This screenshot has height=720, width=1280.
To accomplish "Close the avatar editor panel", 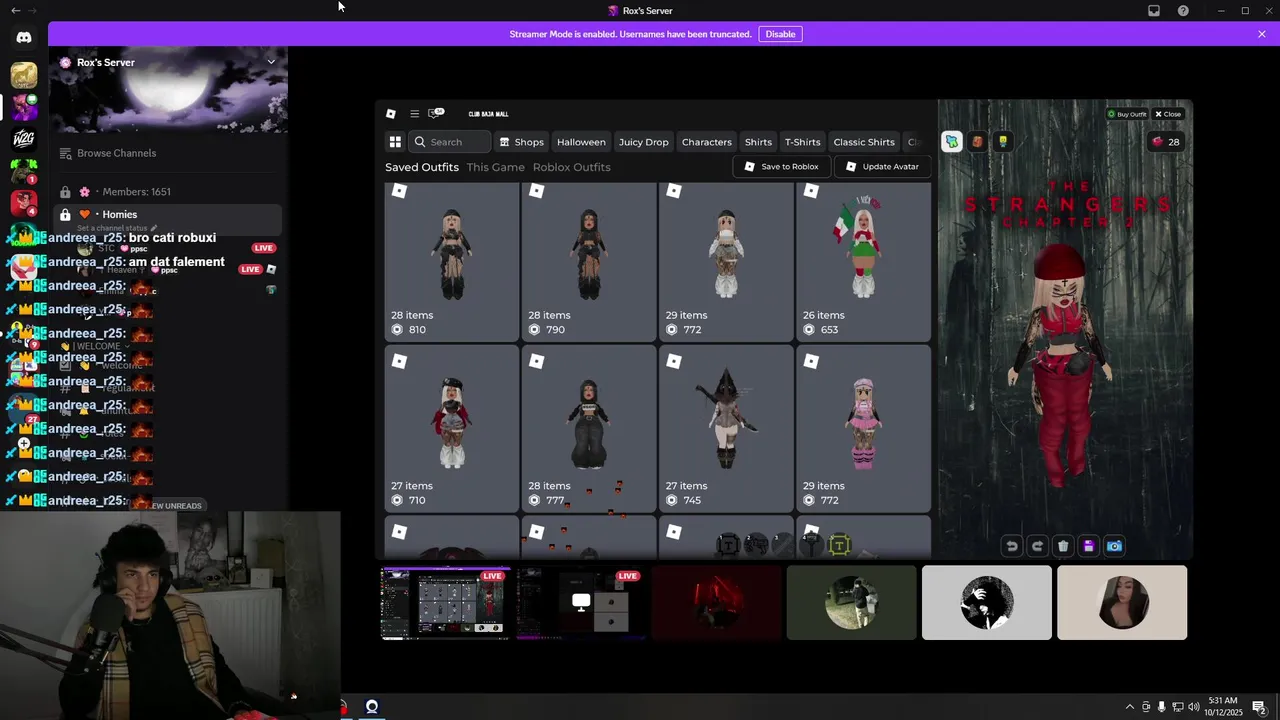I will [1168, 114].
